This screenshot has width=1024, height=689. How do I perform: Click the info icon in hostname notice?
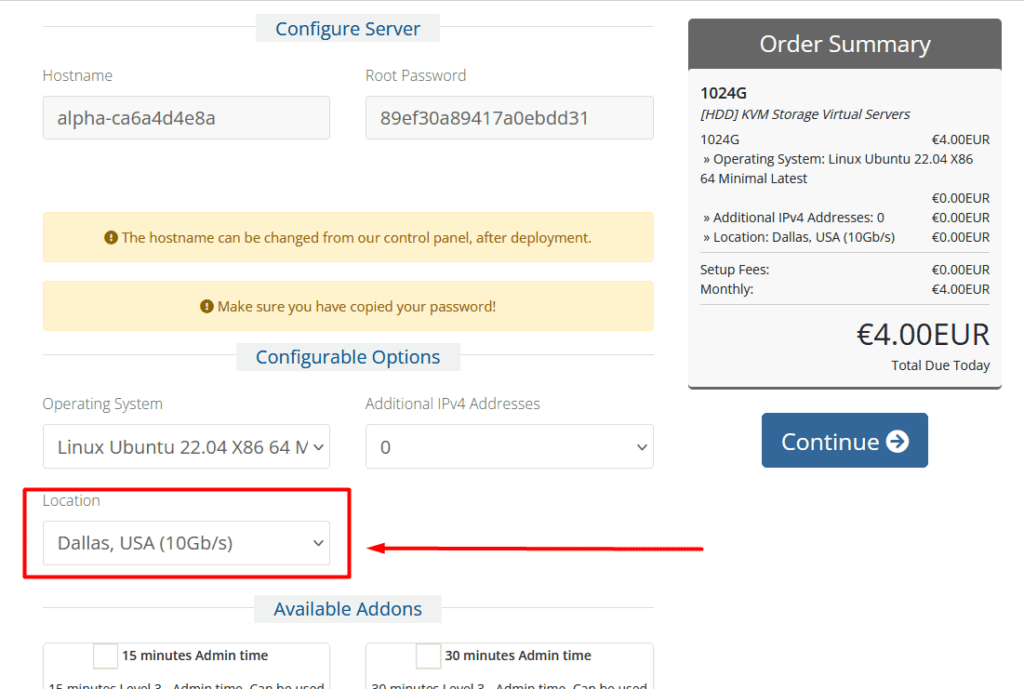click(x=111, y=238)
